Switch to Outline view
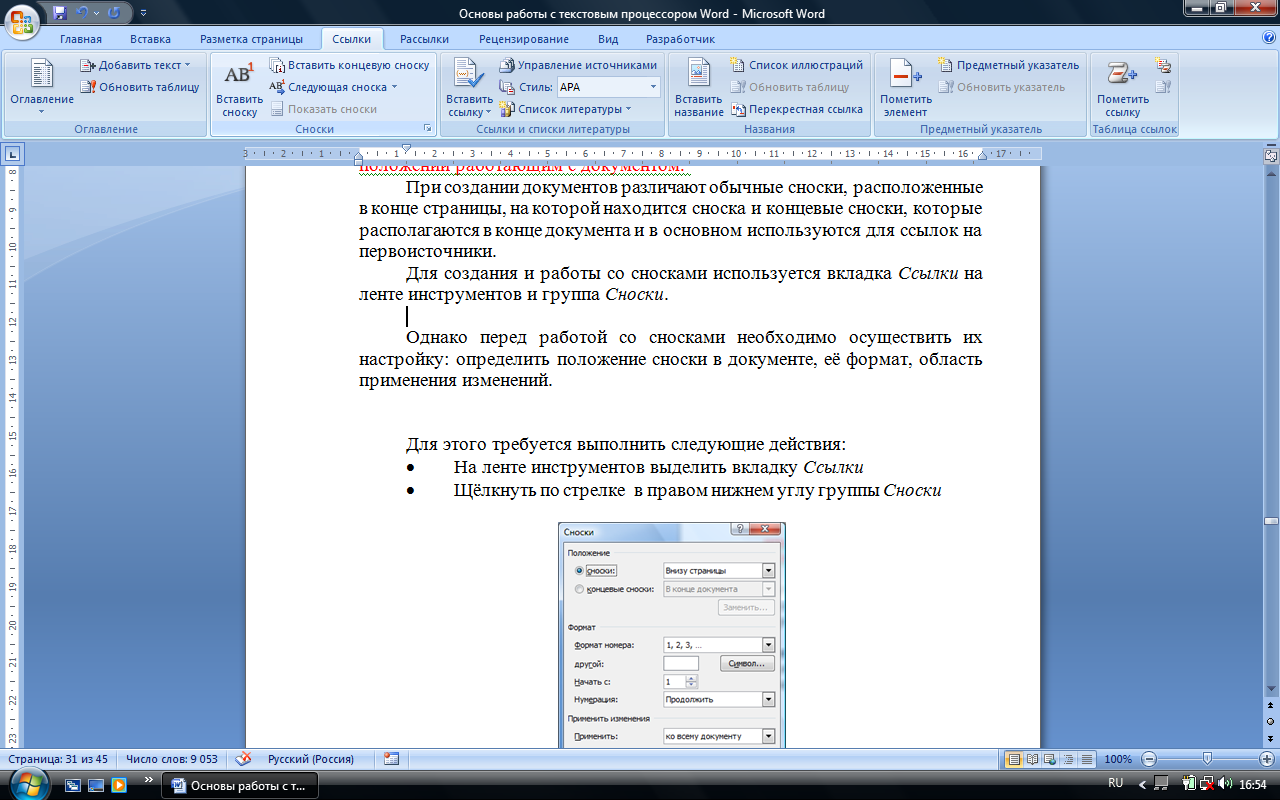The width and height of the screenshot is (1280, 800). 1069,759
